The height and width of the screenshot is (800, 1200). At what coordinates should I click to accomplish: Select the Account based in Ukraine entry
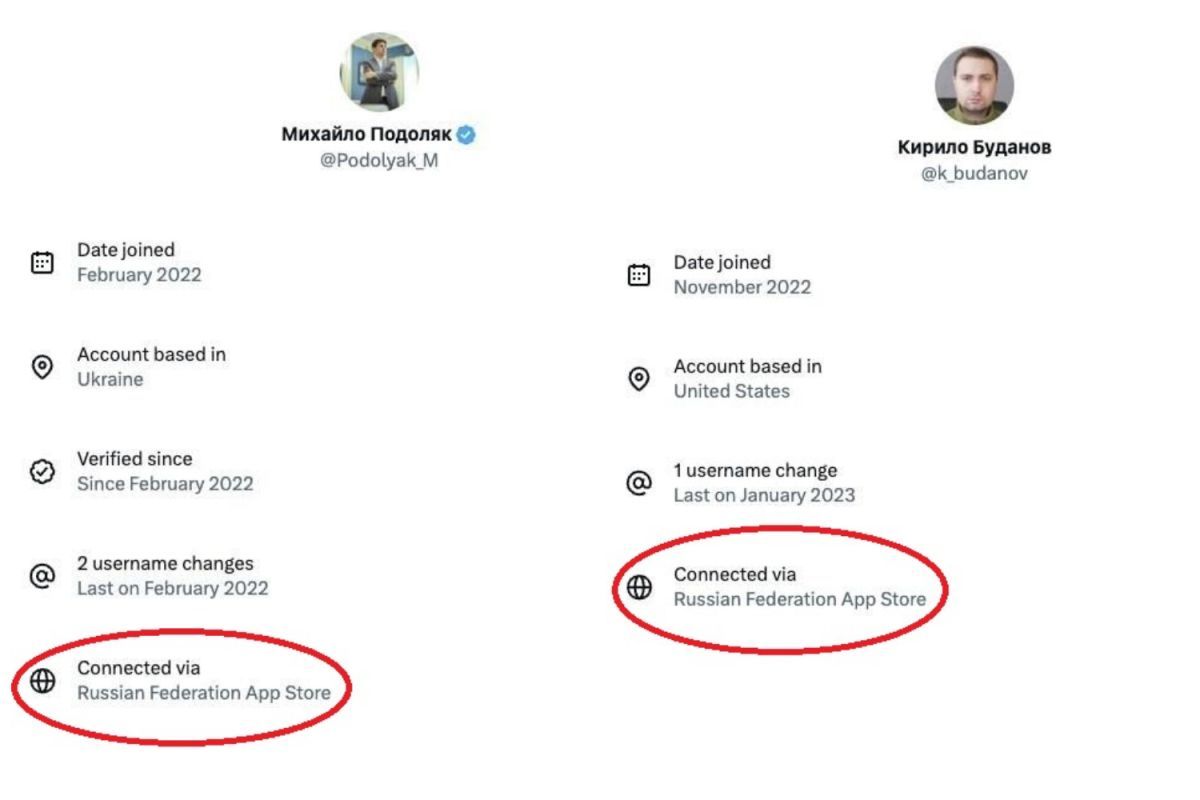coord(152,366)
